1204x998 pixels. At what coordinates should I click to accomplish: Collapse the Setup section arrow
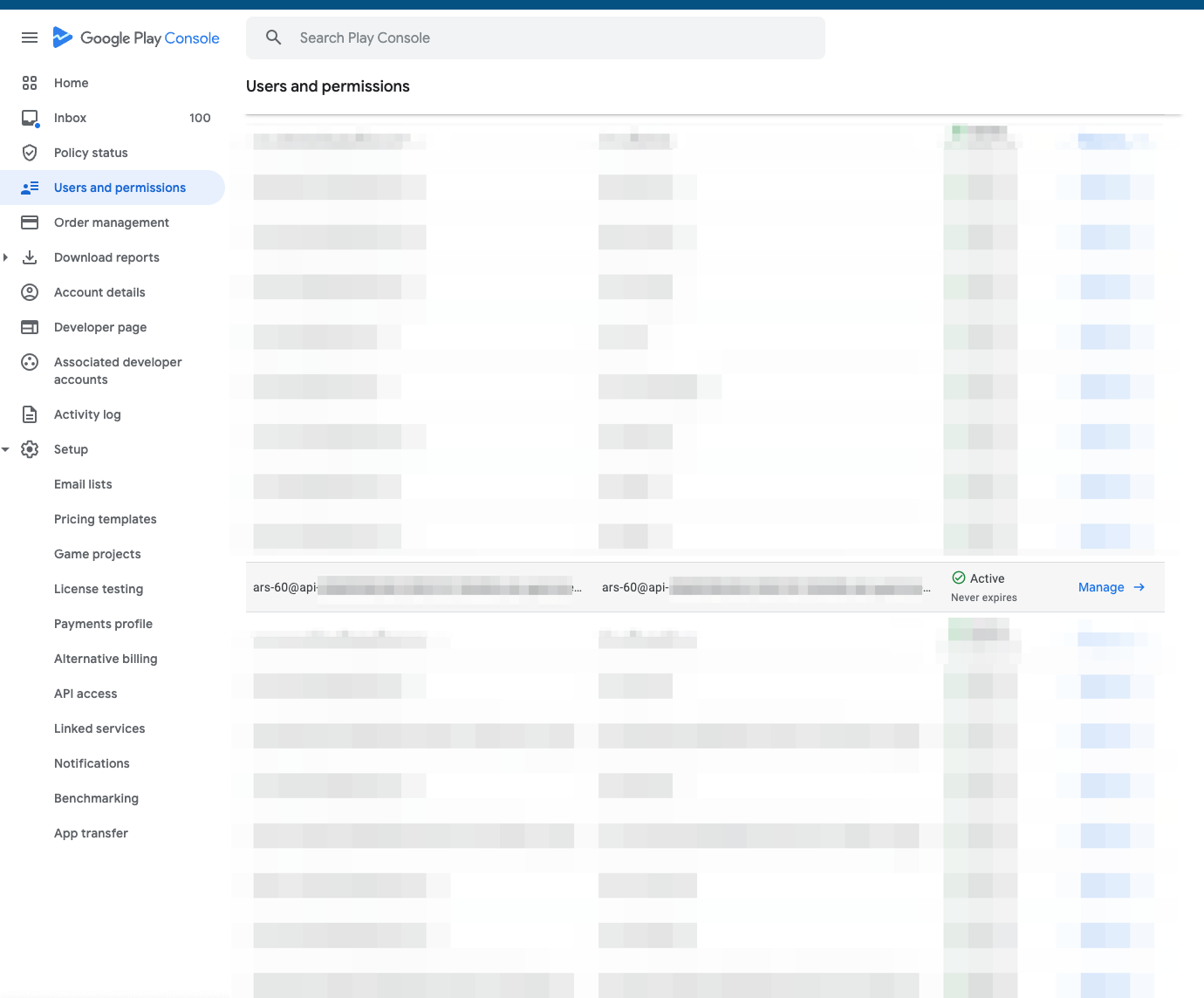point(6,449)
